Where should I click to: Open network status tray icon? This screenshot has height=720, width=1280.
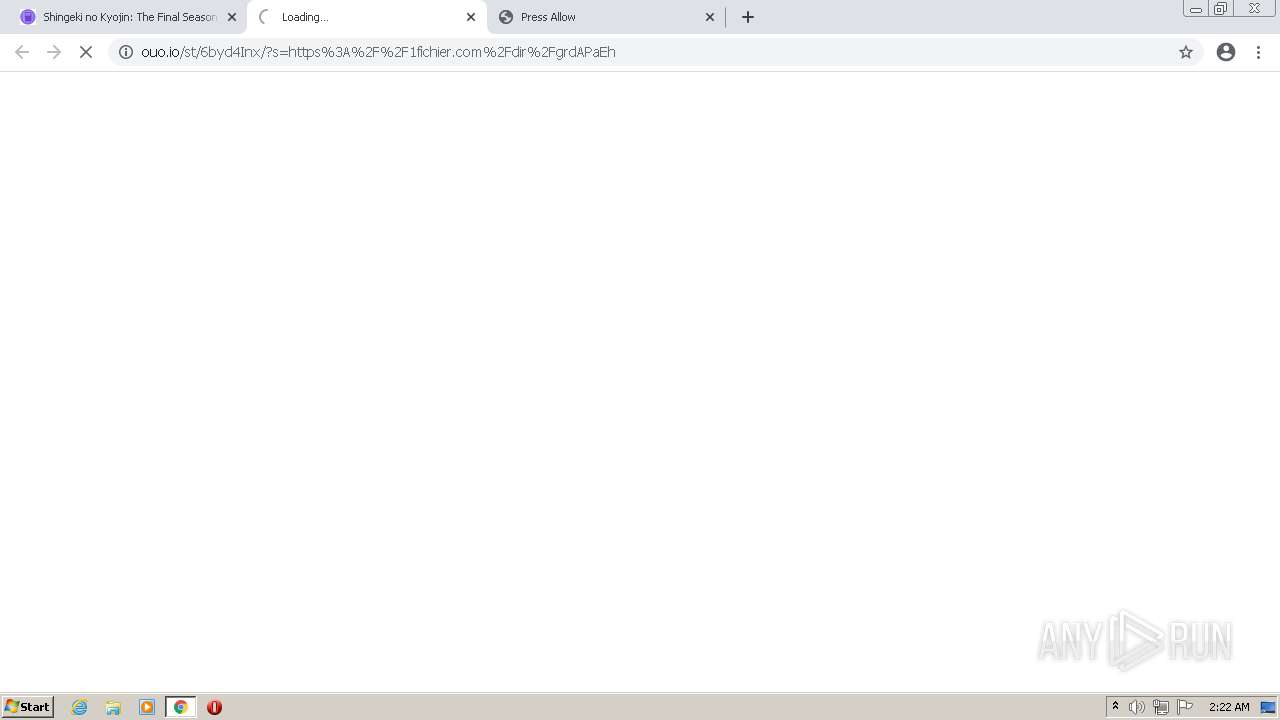point(1161,707)
